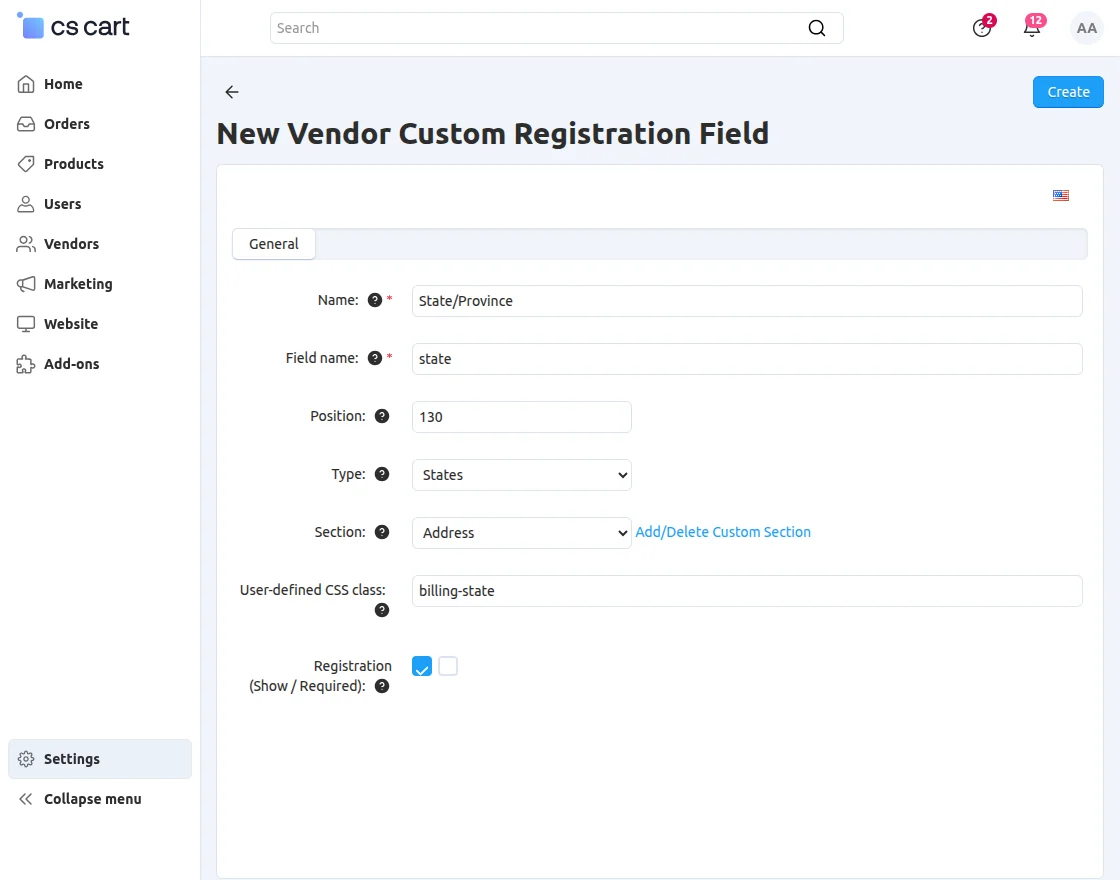
Task: Show help tooltip for Position
Action: tap(382, 416)
